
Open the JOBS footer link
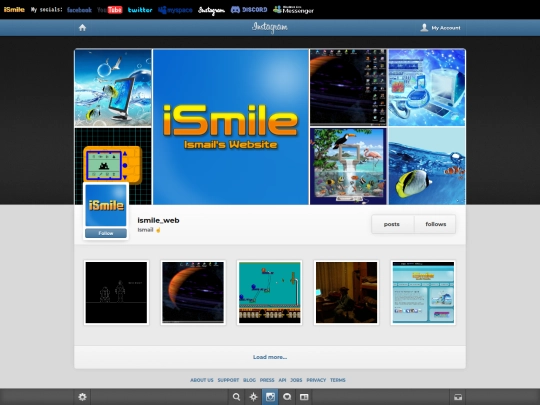click(x=296, y=380)
